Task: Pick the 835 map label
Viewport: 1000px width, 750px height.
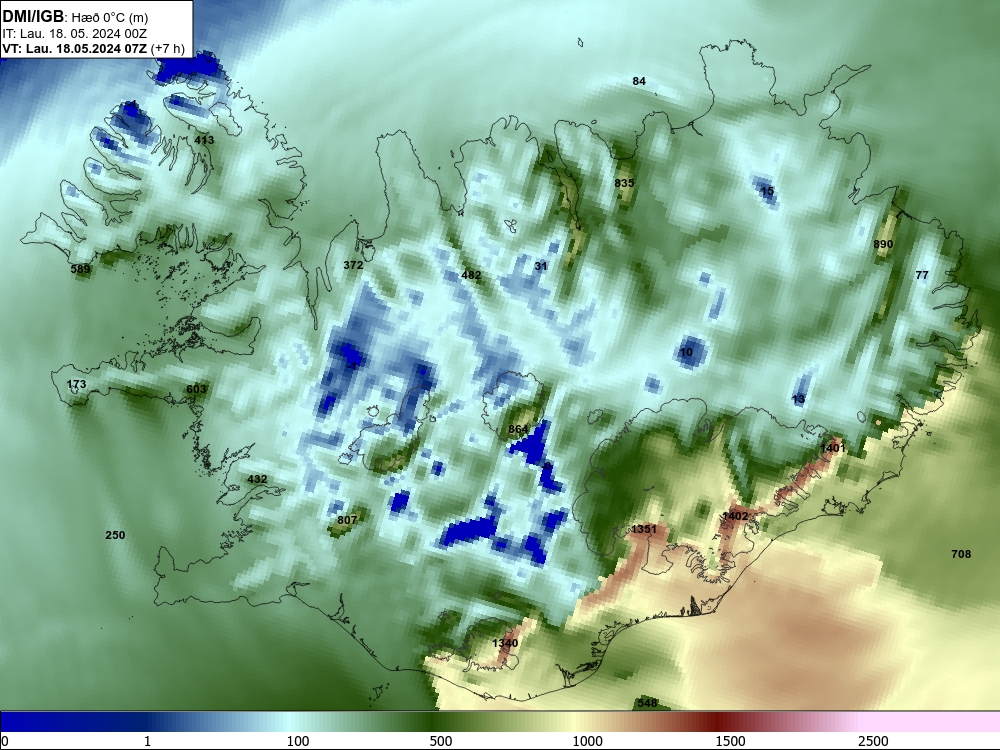Action: point(624,183)
